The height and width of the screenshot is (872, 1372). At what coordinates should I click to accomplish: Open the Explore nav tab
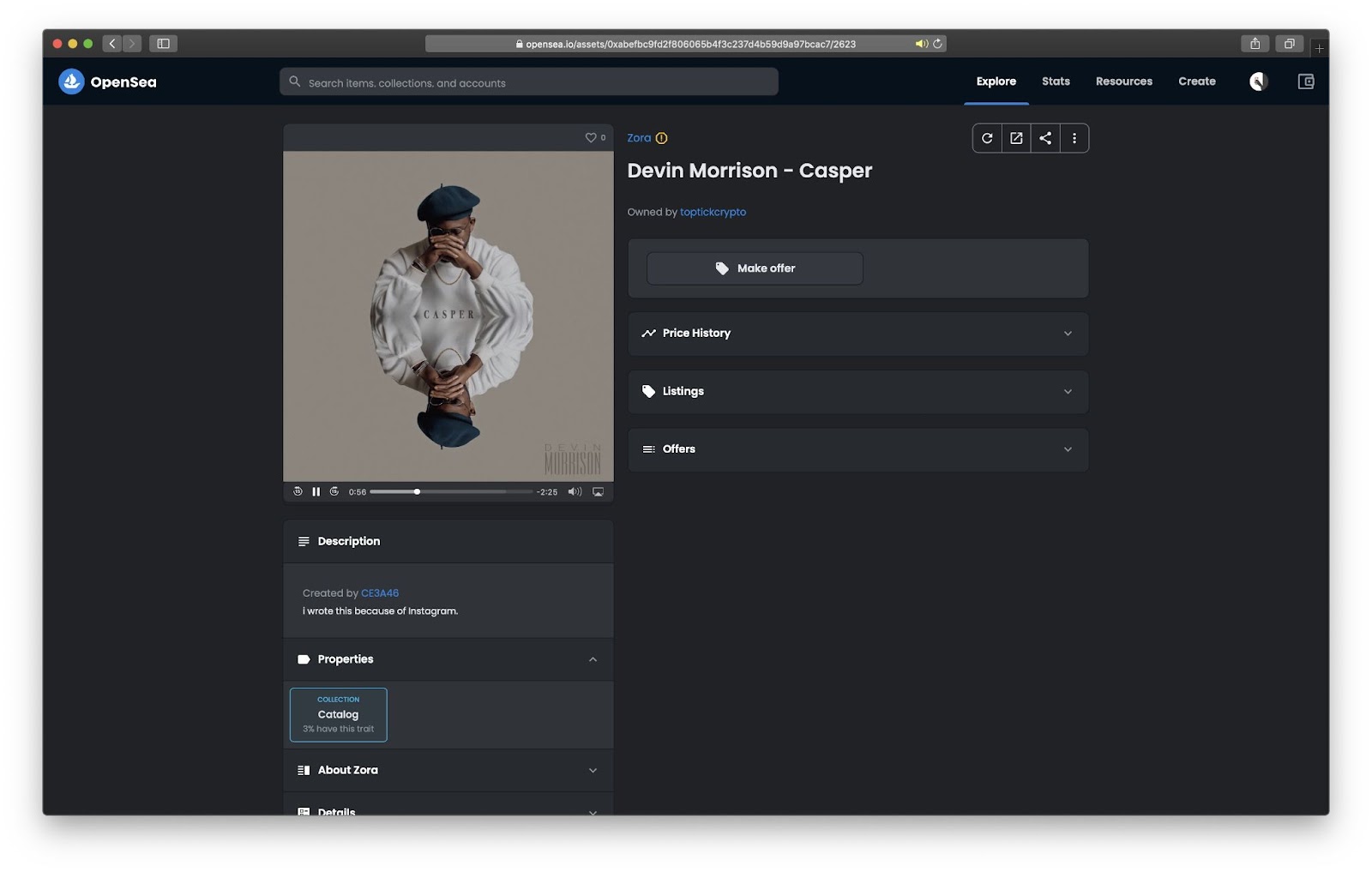[x=996, y=81]
